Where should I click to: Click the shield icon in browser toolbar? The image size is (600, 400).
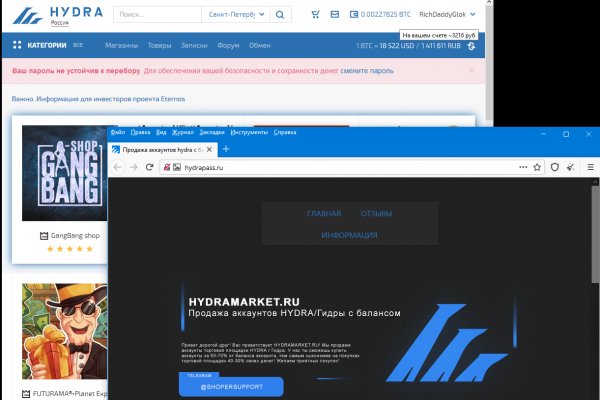point(555,167)
